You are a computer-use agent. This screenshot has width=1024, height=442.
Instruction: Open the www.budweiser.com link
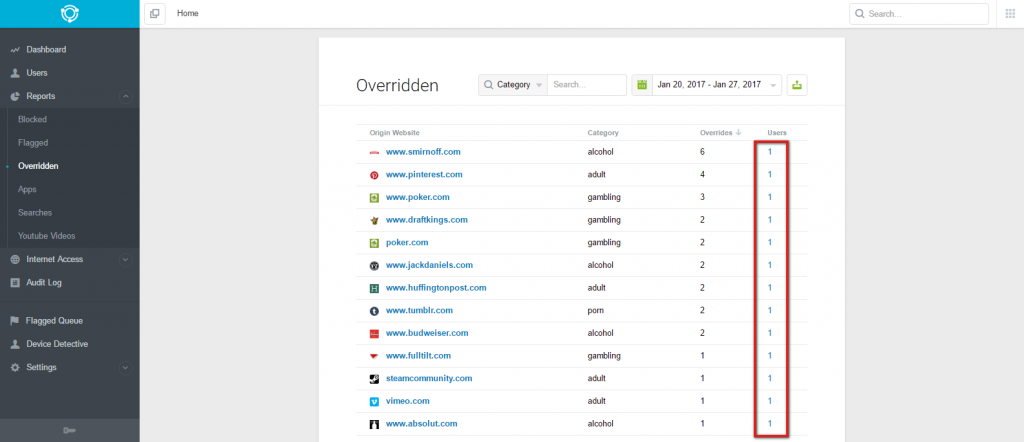[x=427, y=333]
